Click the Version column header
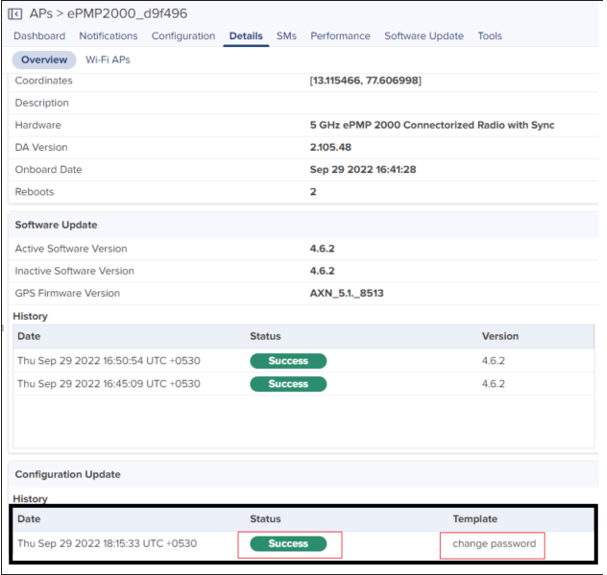 [x=500, y=337]
